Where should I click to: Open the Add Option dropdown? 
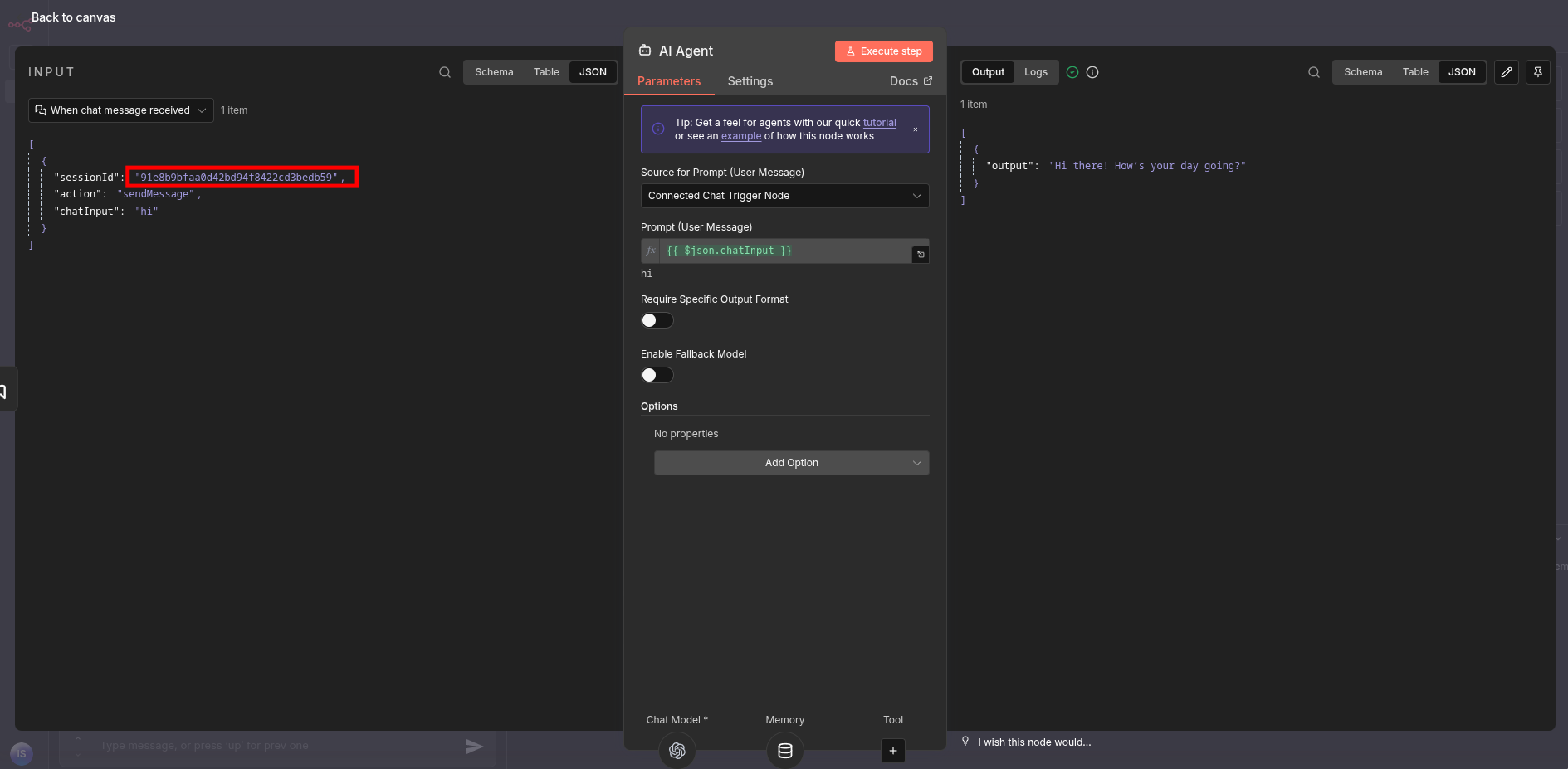[792, 463]
